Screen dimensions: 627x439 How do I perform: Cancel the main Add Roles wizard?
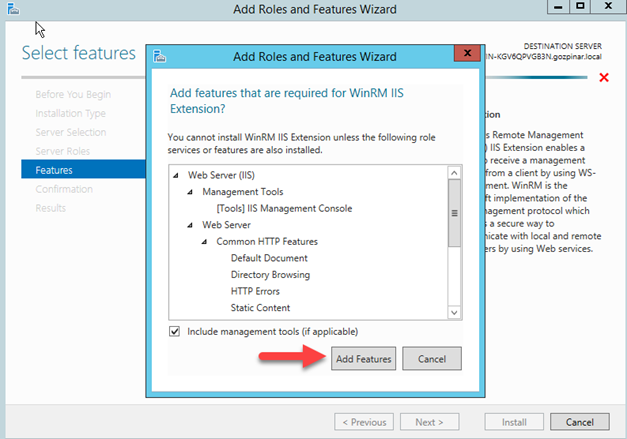click(580, 422)
